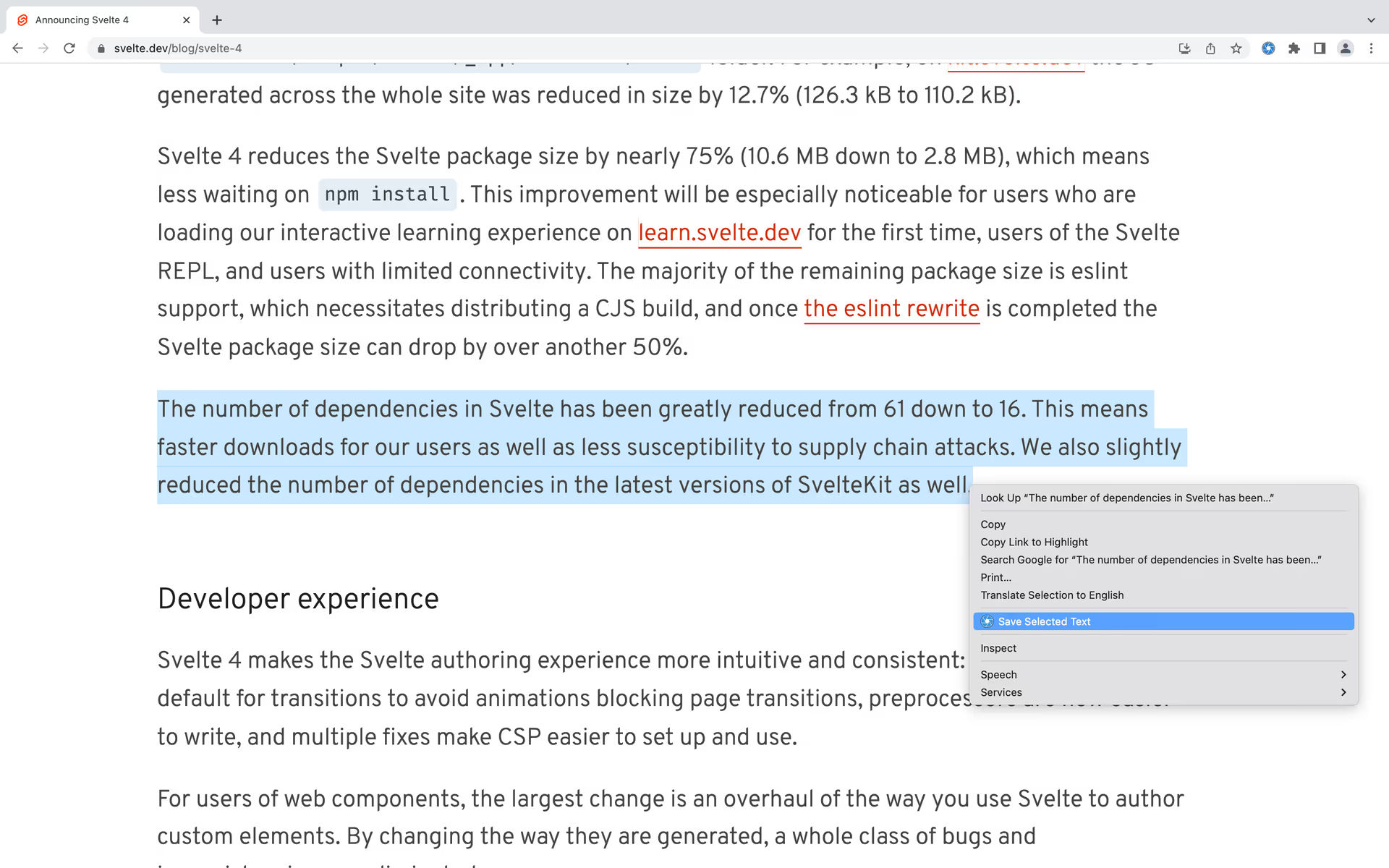Reload the svelte.dev page

tap(69, 48)
